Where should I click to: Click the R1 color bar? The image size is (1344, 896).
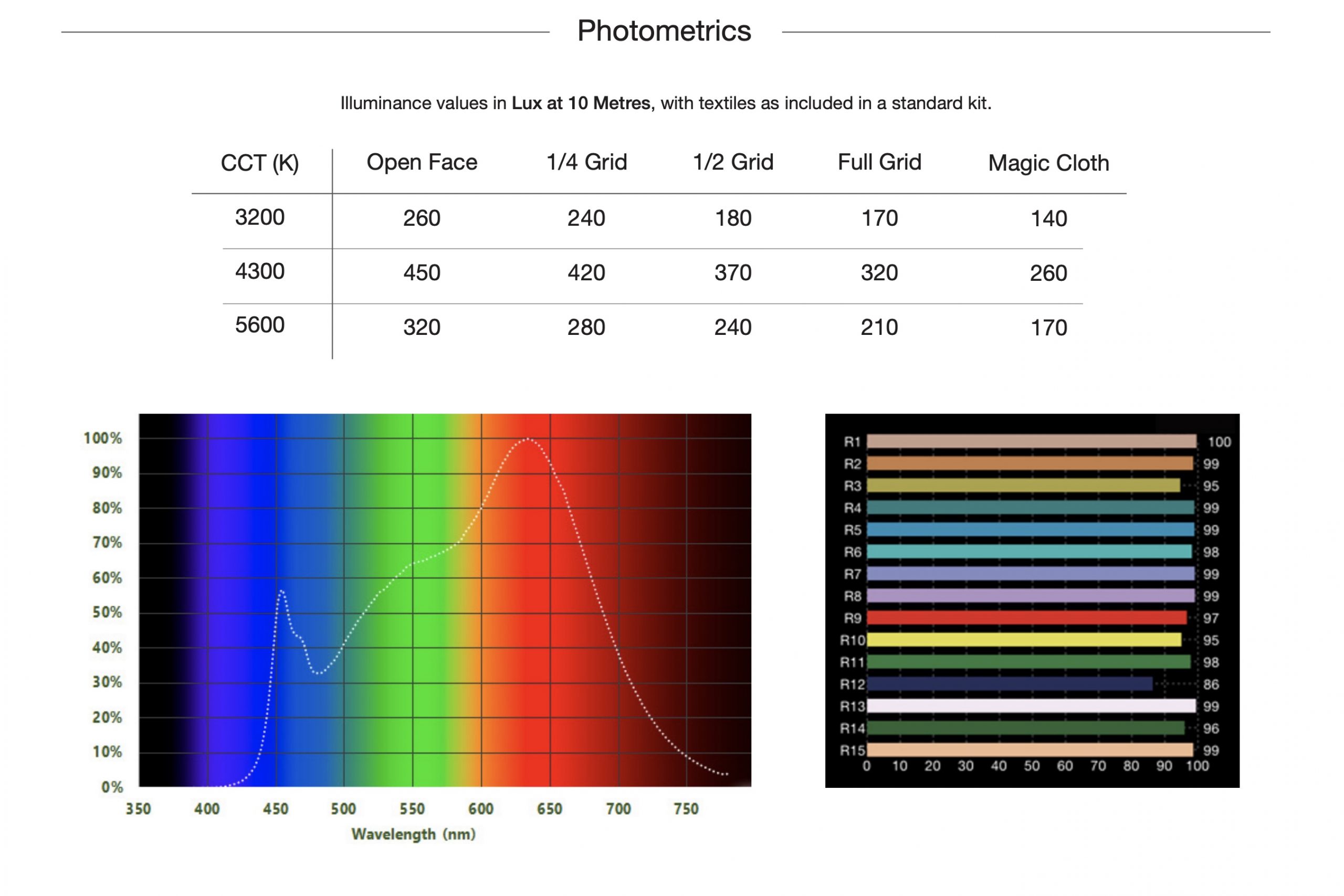tap(1031, 441)
